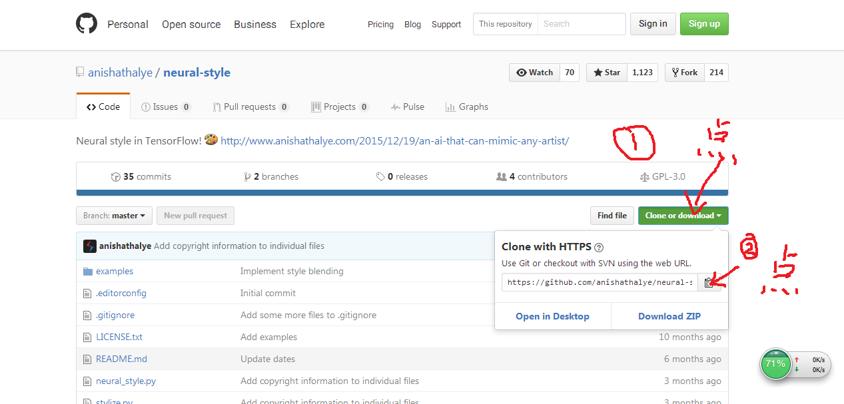The height and width of the screenshot is (404, 844).
Task: View the 0 releases page
Action: tap(402, 176)
